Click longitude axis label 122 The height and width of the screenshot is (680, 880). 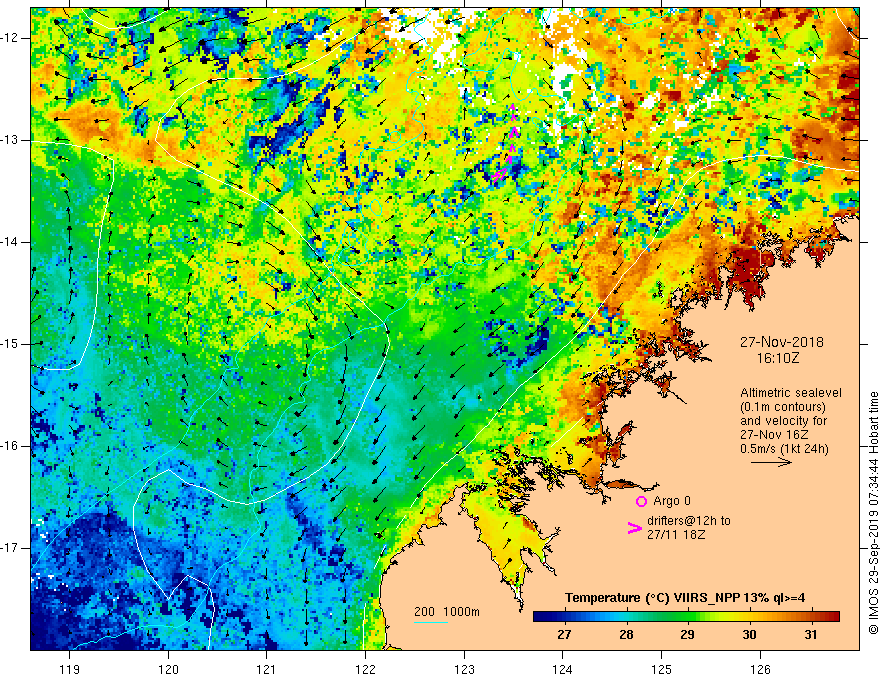pyautogui.click(x=365, y=669)
